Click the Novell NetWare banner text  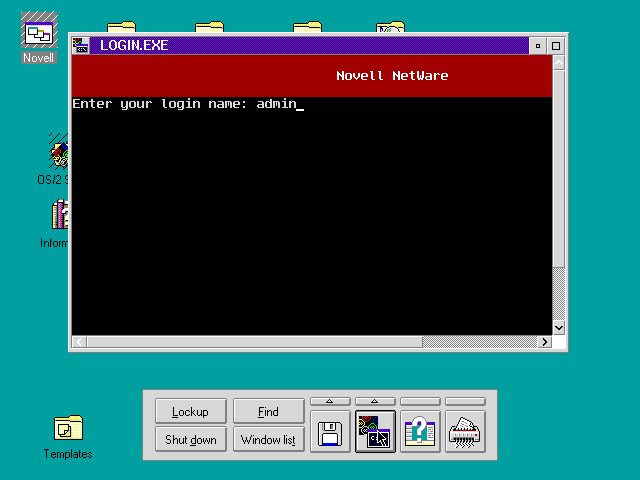click(x=392, y=76)
